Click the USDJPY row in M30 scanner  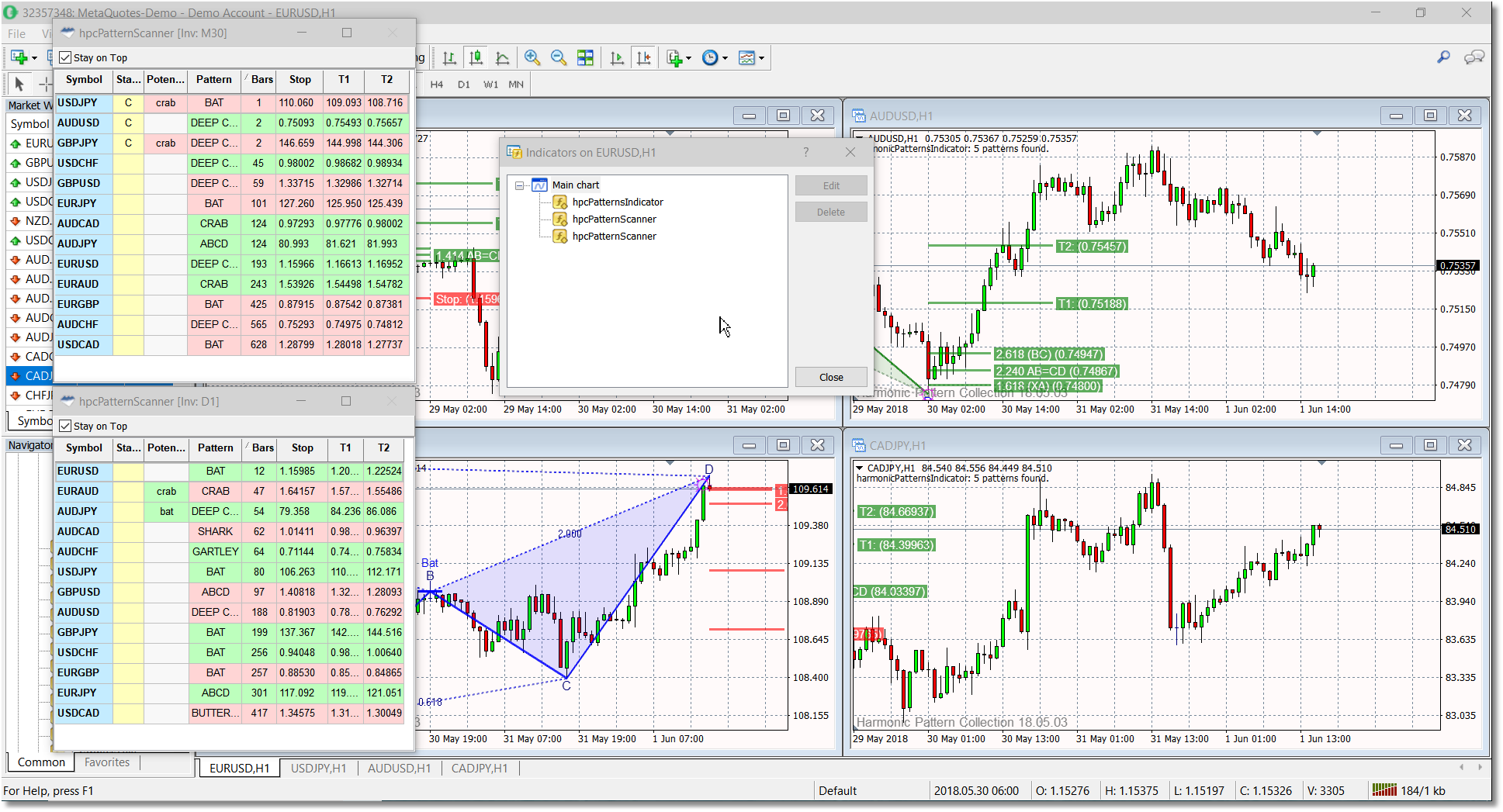pos(231,103)
